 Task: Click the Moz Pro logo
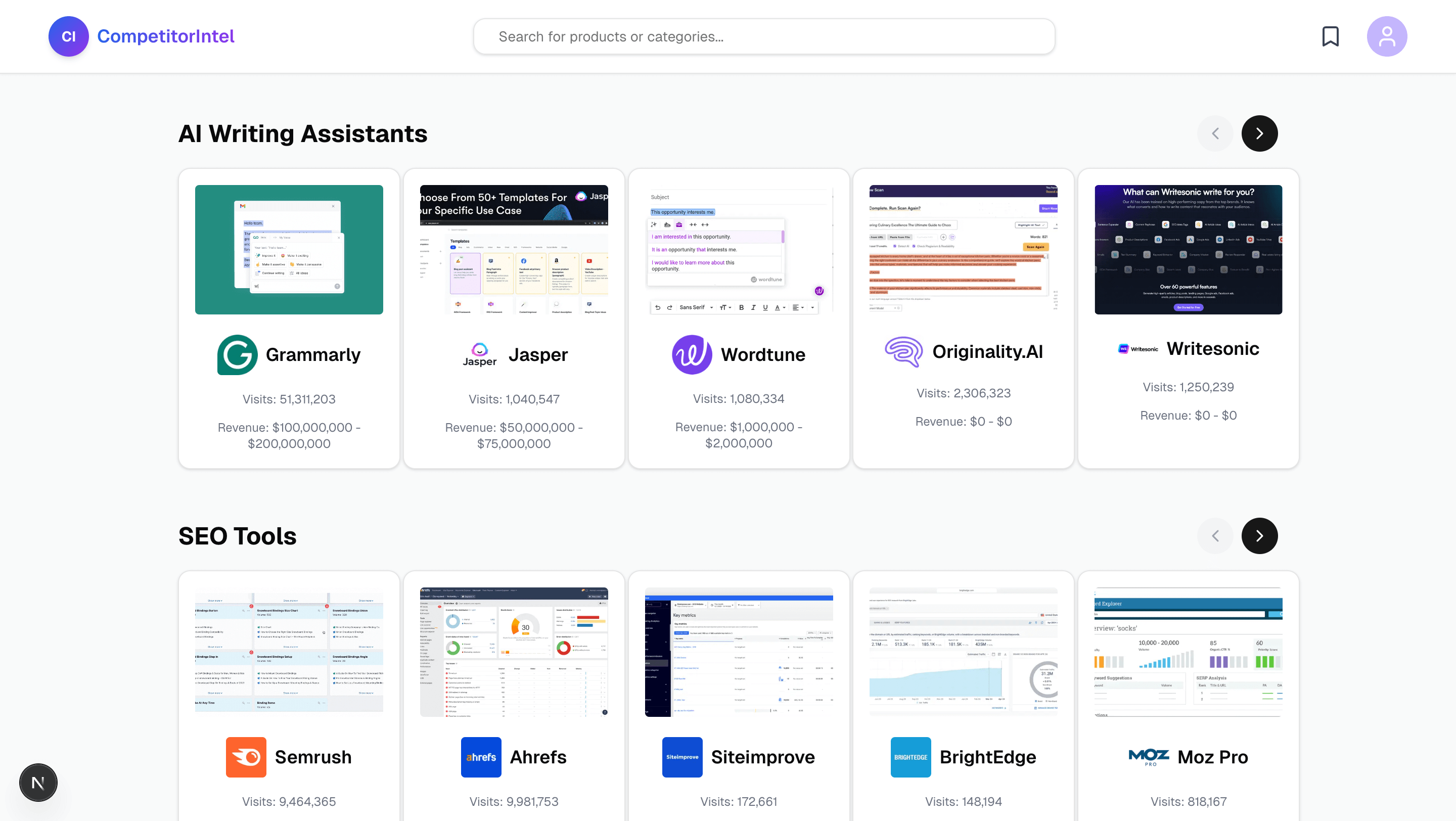1149,757
